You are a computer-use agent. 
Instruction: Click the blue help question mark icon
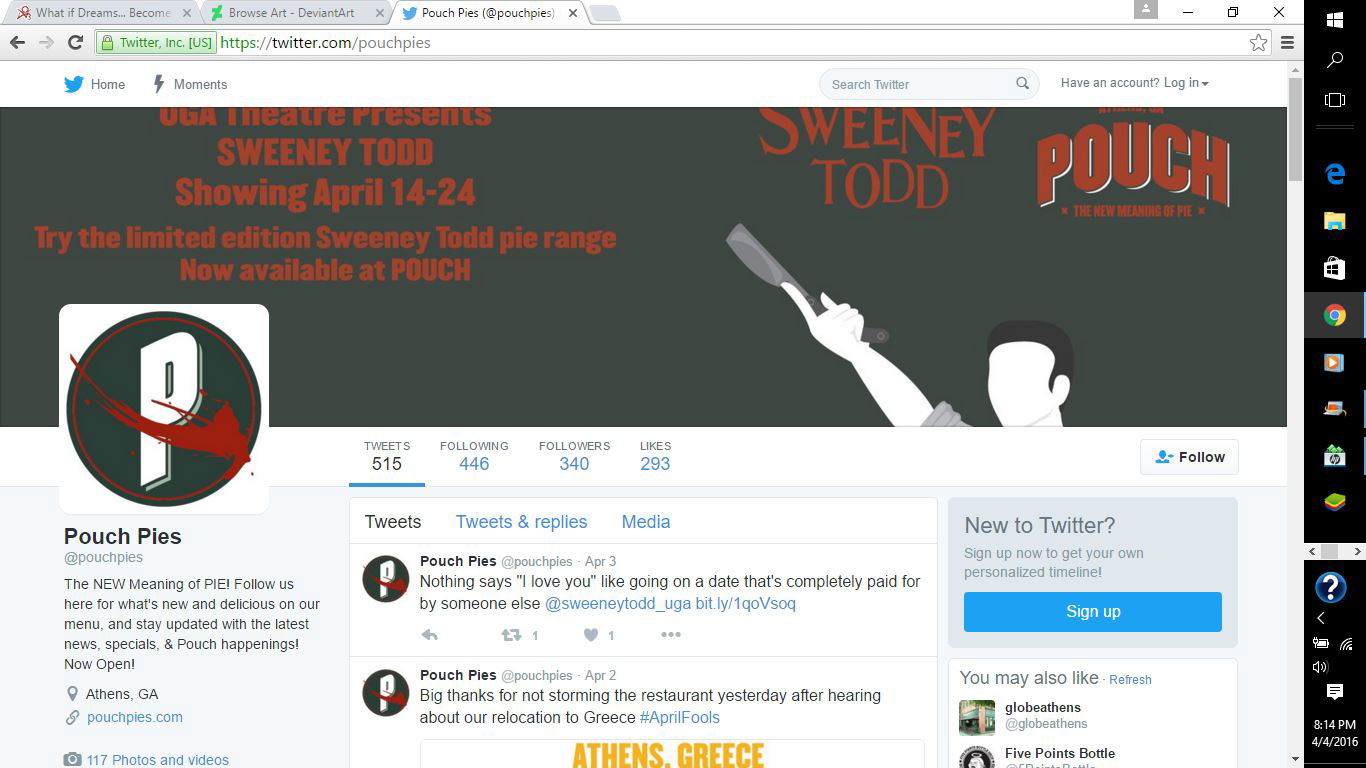pos(1330,587)
